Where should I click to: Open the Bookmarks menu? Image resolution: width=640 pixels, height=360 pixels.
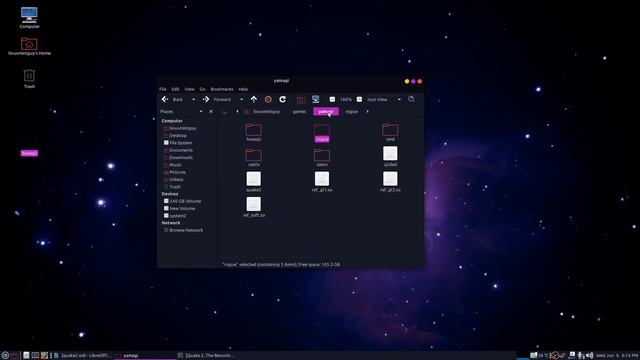(222, 89)
